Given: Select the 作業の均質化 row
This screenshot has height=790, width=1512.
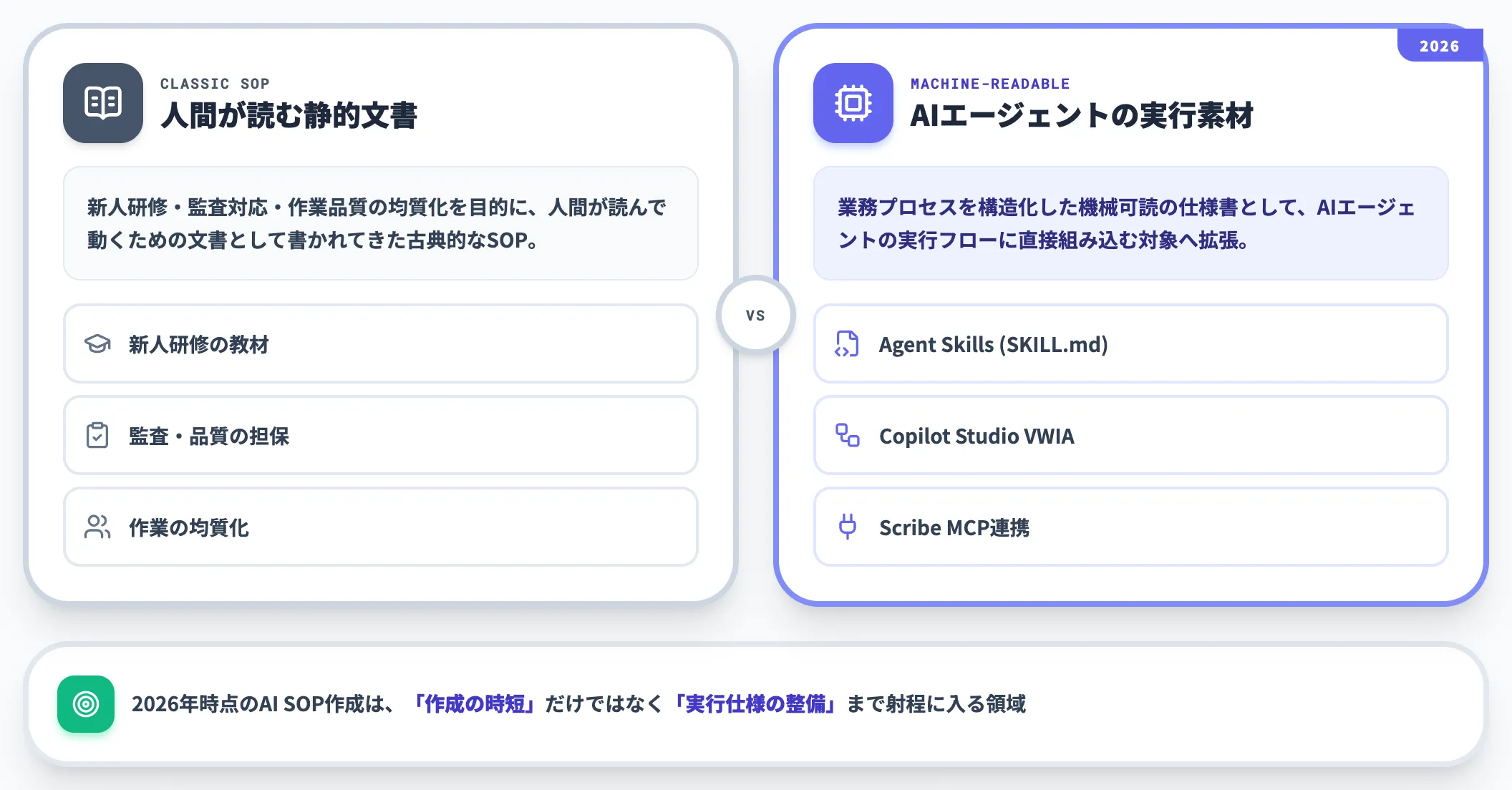Looking at the screenshot, I should (x=381, y=527).
